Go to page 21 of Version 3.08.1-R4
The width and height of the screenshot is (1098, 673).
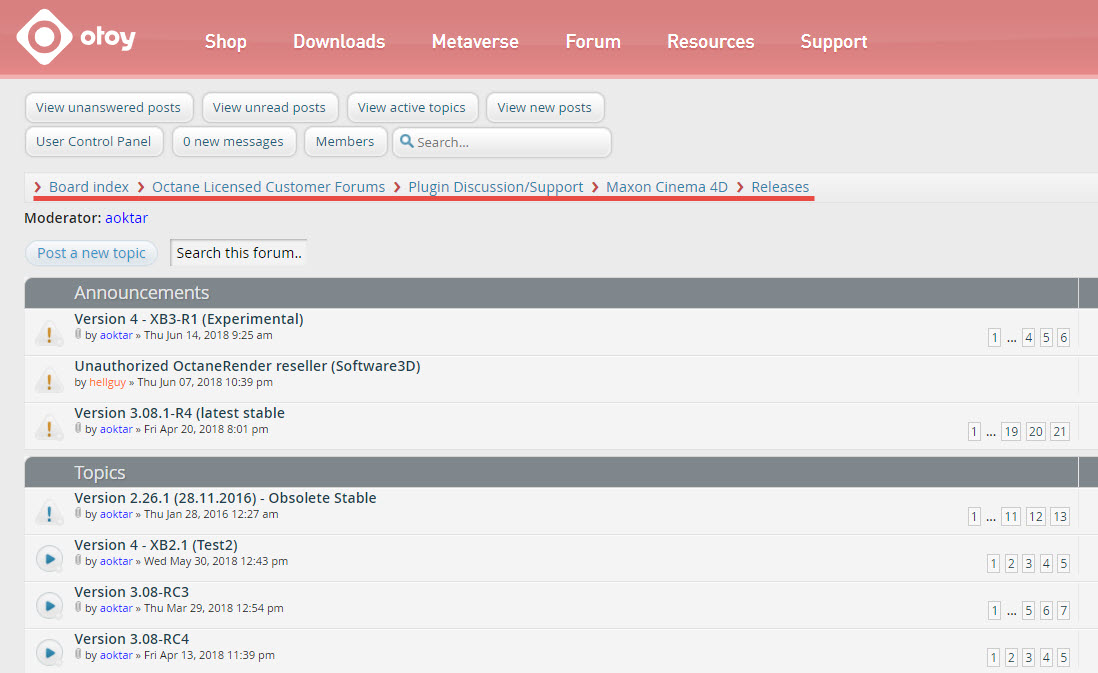coord(1059,431)
